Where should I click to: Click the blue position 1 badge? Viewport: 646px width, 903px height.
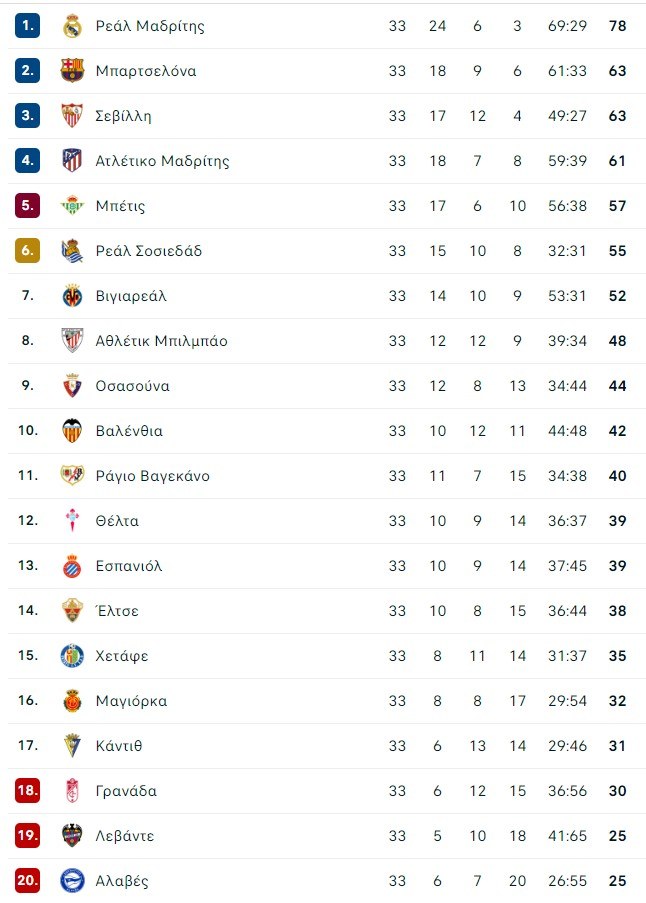tap(27, 26)
